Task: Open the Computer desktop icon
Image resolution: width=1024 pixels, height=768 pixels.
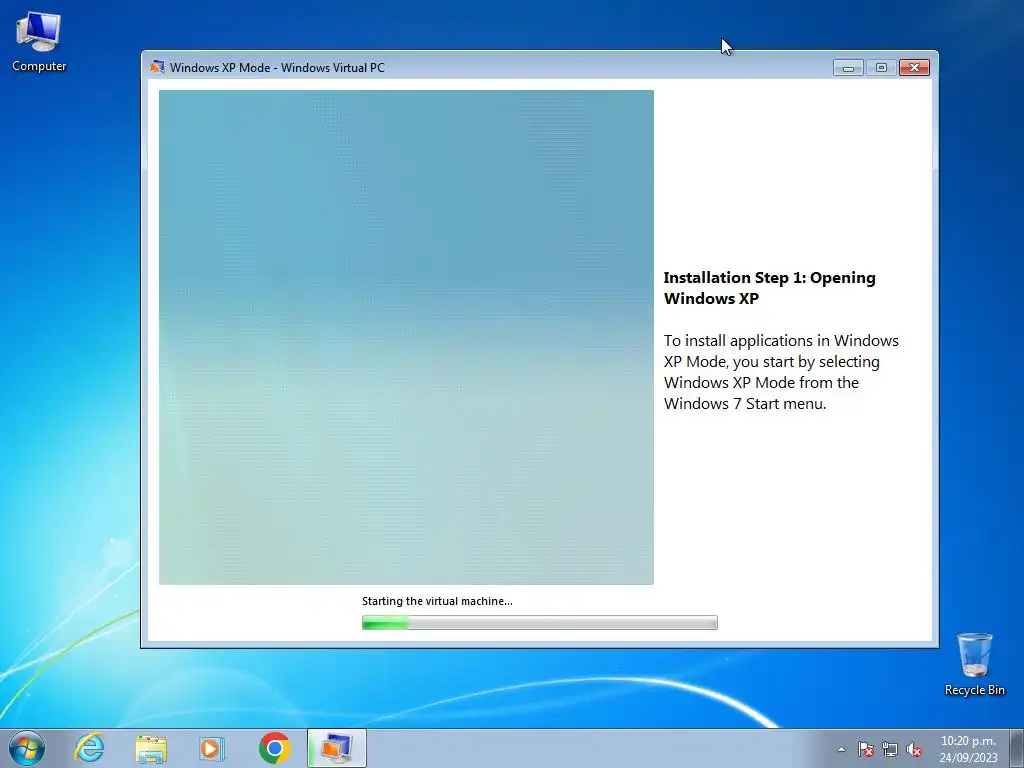Action: click(x=39, y=42)
